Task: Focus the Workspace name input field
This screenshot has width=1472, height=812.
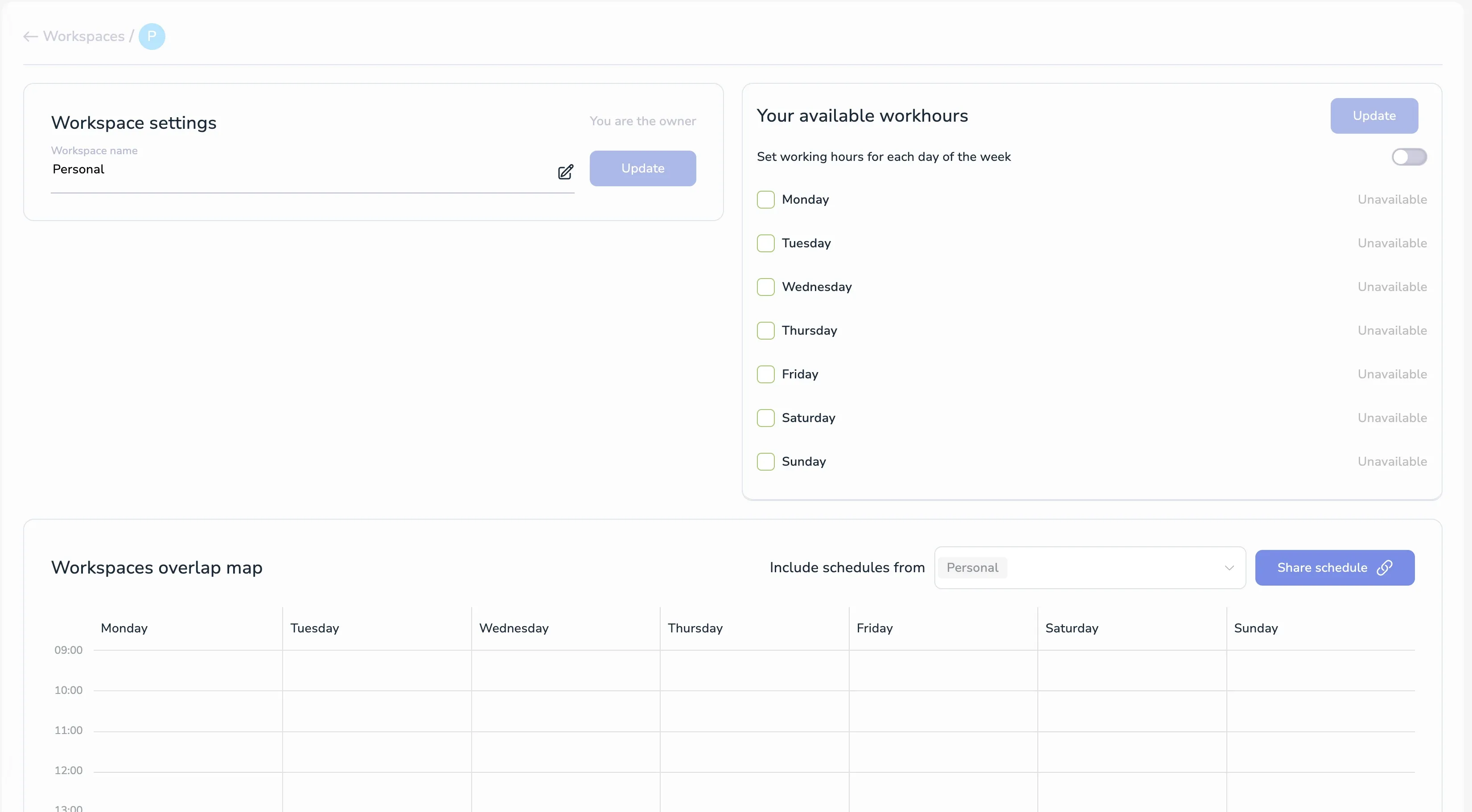Action: [297, 170]
